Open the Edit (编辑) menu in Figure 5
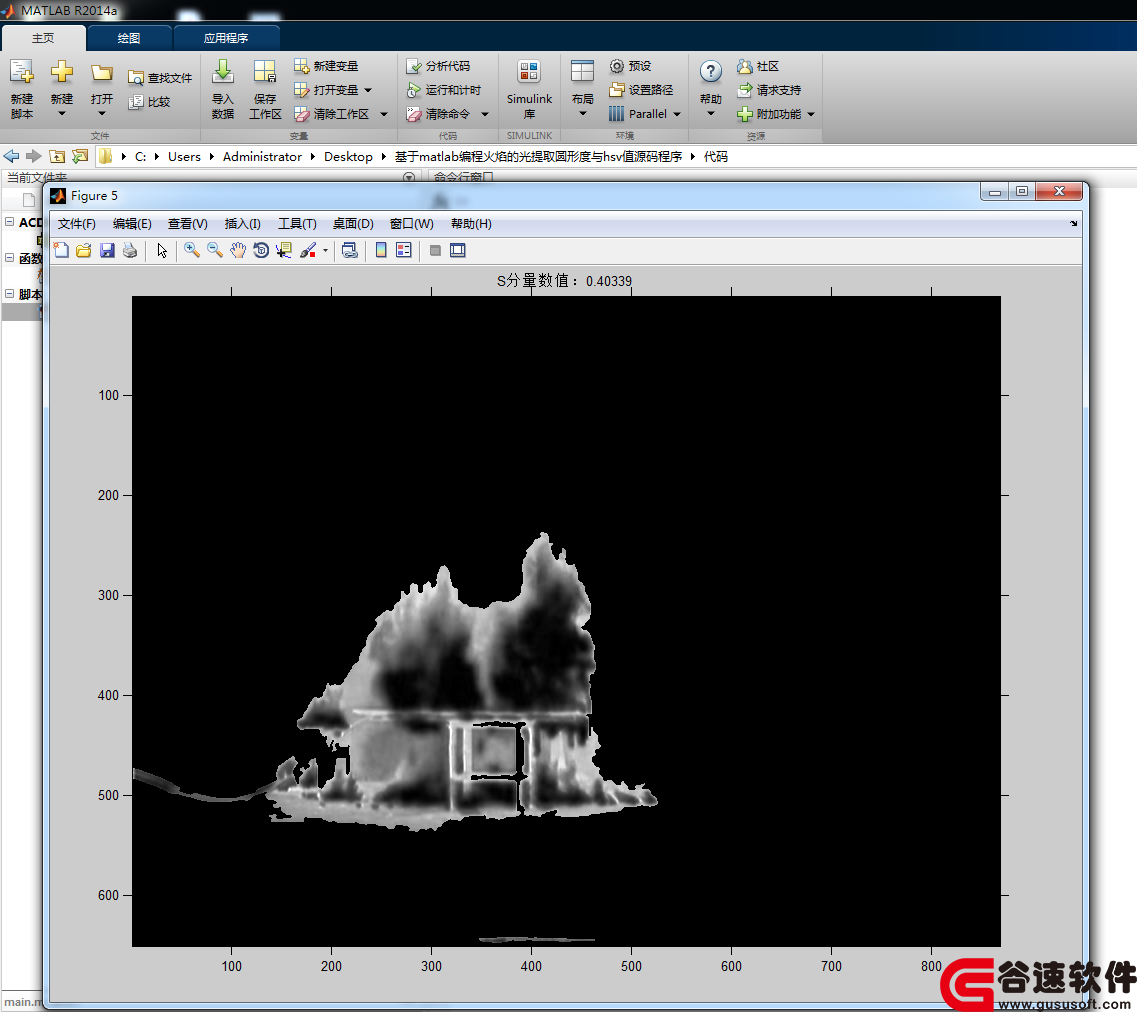This screenshot has width=1137, height=1012. point(132,224)
